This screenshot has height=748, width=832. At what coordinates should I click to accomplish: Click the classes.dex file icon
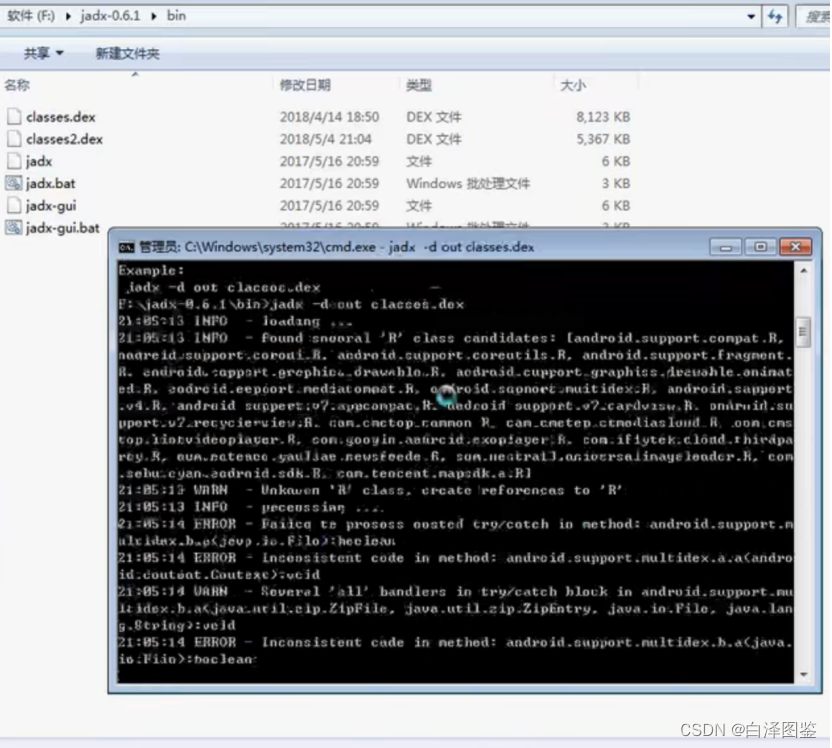point(14,117)
